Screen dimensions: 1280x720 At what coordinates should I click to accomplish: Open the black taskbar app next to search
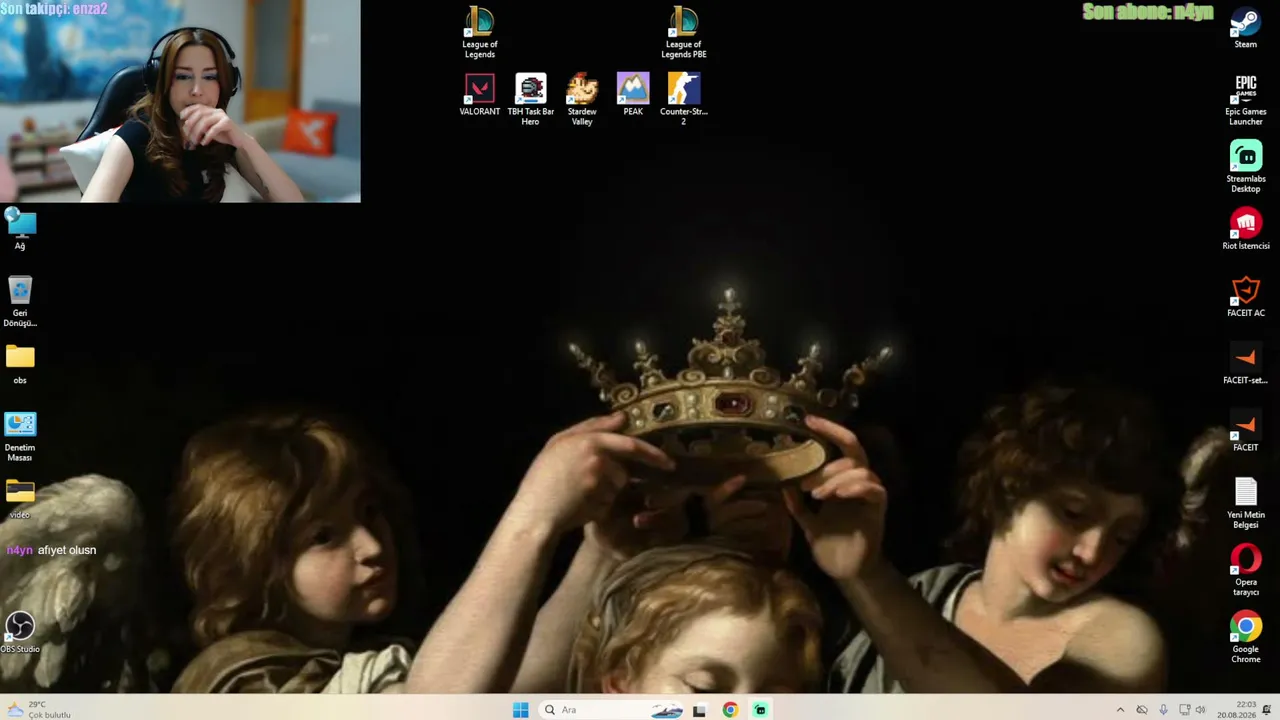coord(699,710)
